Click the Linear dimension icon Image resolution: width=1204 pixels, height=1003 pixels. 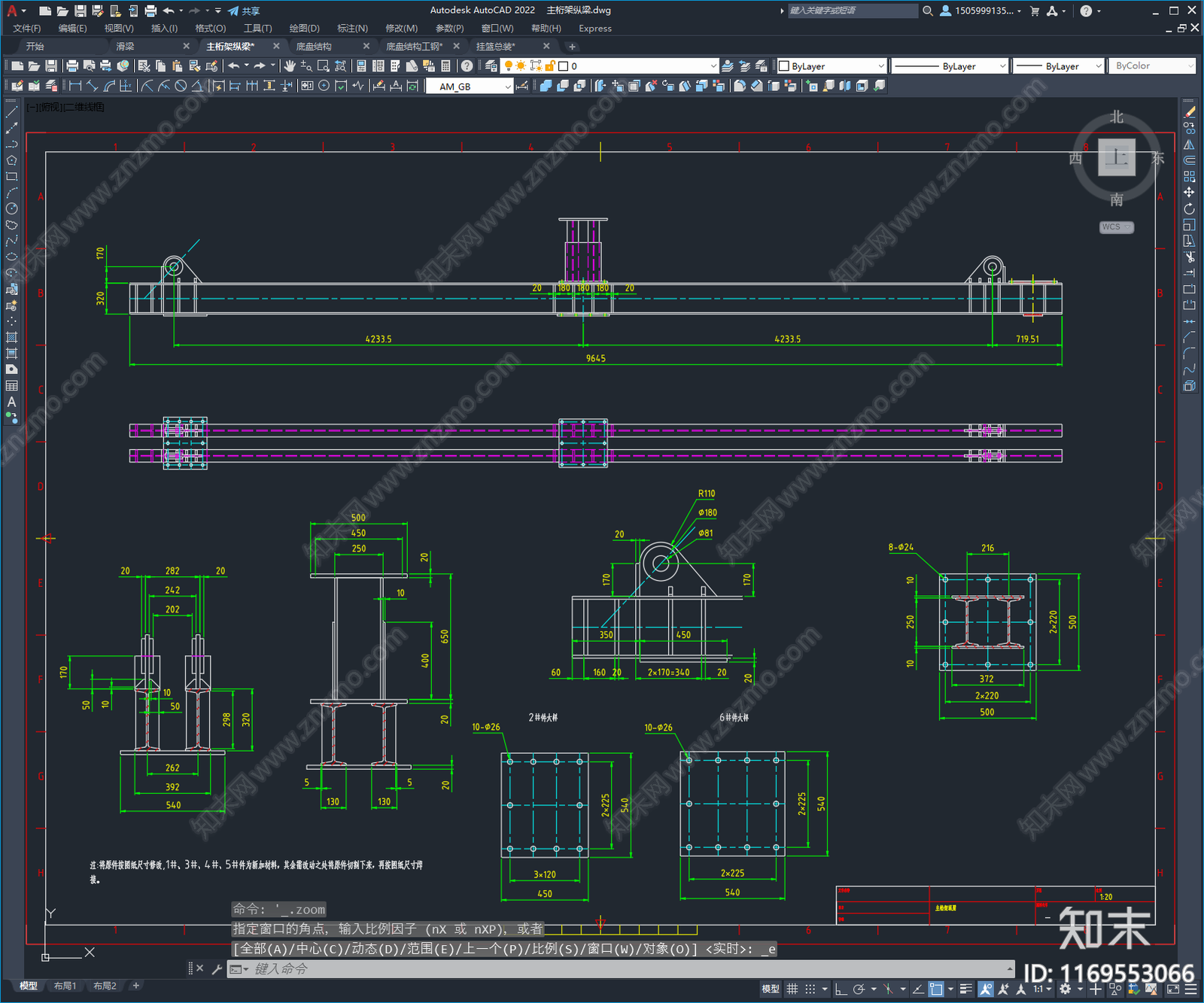(x=75, y=86)
